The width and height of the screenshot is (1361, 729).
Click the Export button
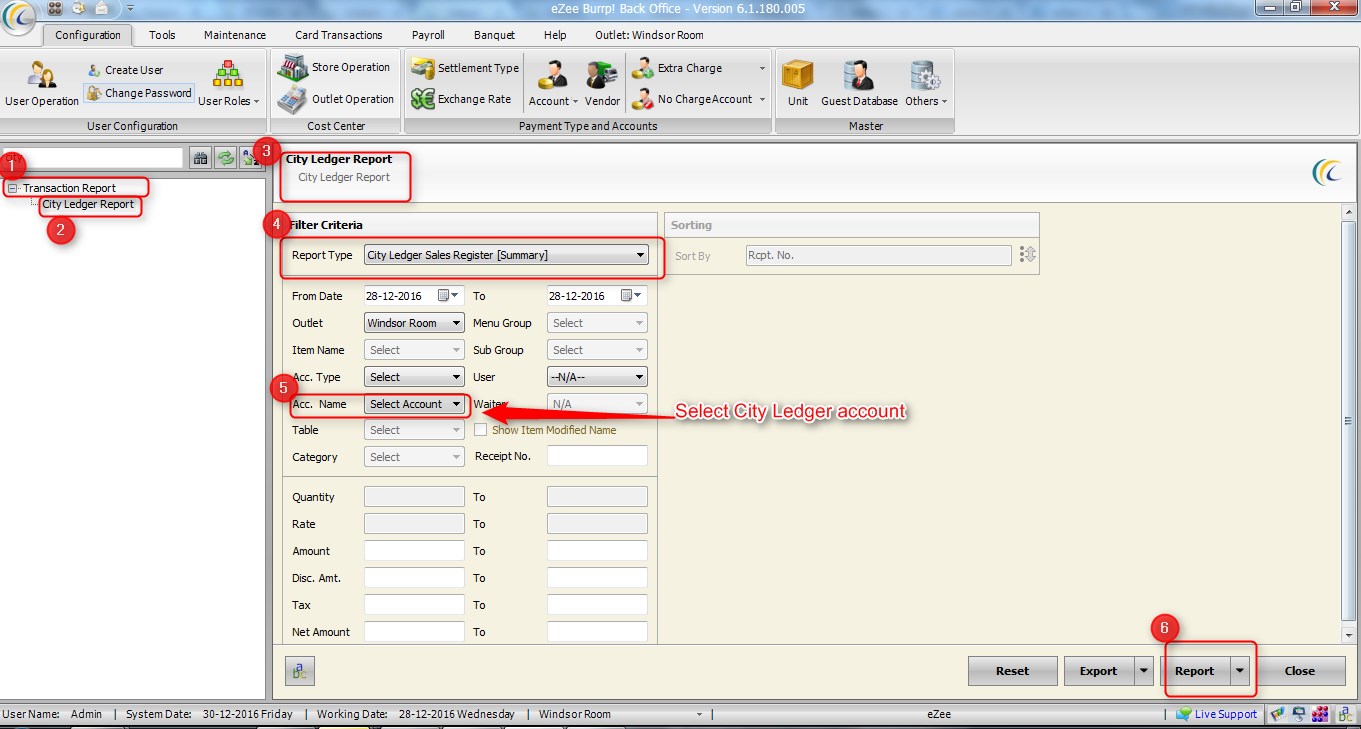coord(1099,671)
